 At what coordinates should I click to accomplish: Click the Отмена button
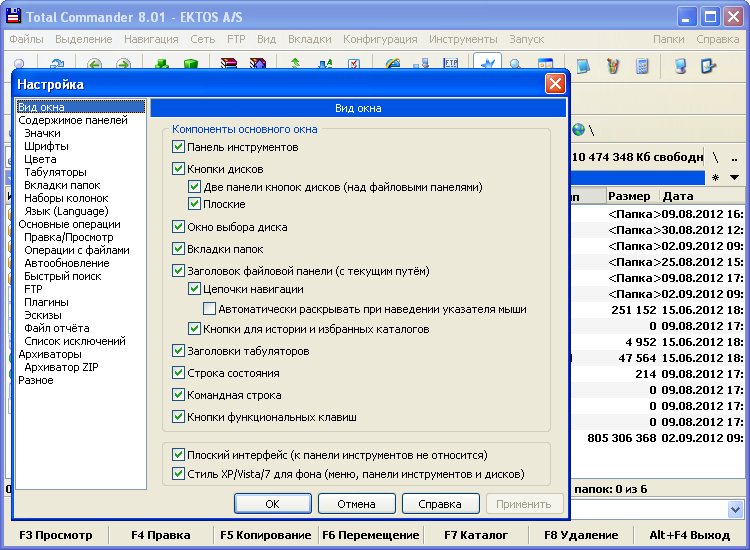pyautogui.click(x=356, y=504)
